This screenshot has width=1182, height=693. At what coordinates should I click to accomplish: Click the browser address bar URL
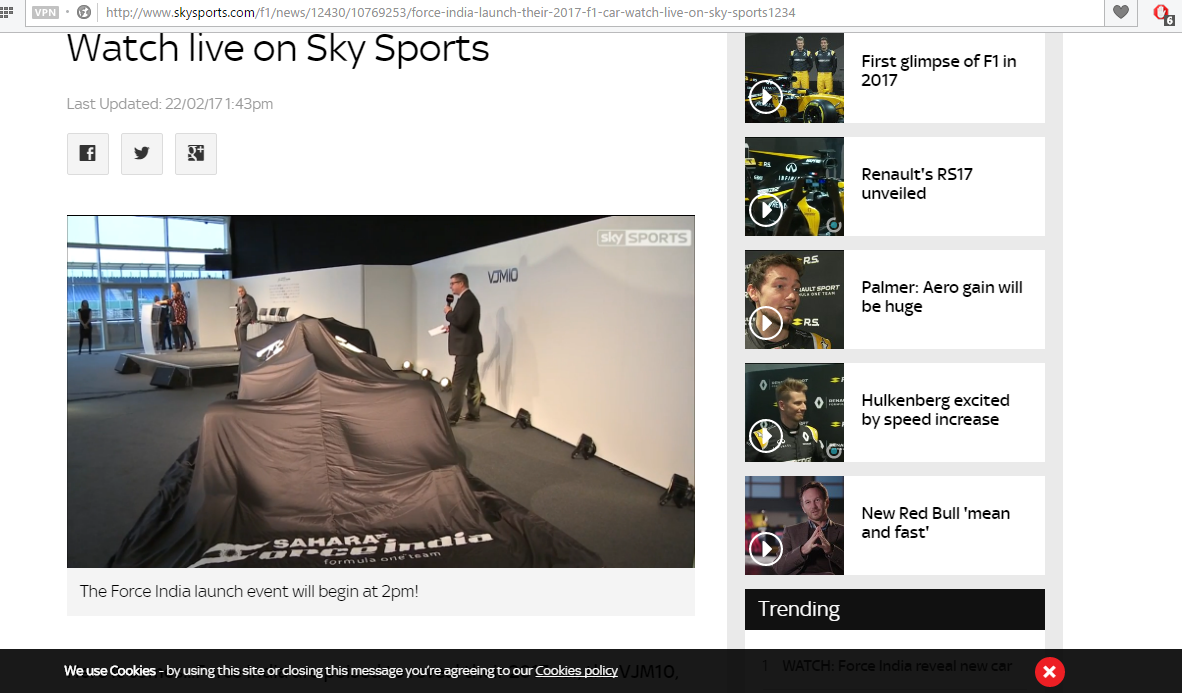click(451, 12)
